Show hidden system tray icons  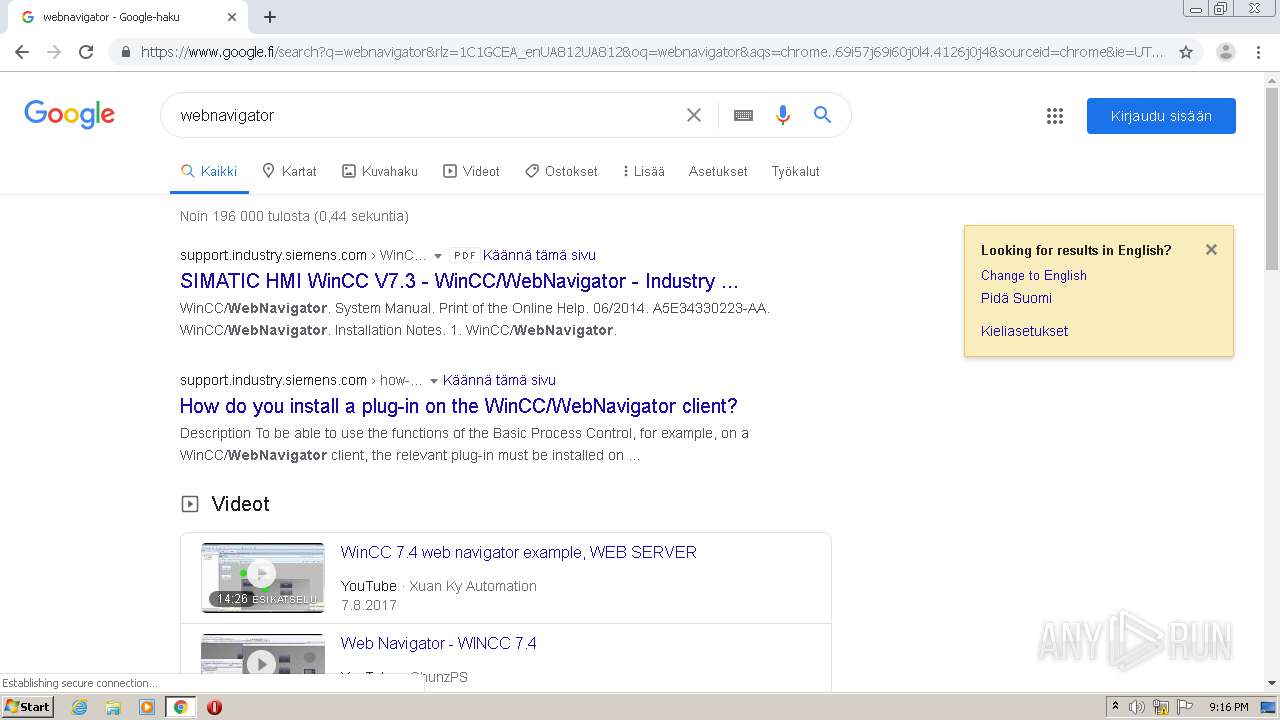[x=1115, y=707]
